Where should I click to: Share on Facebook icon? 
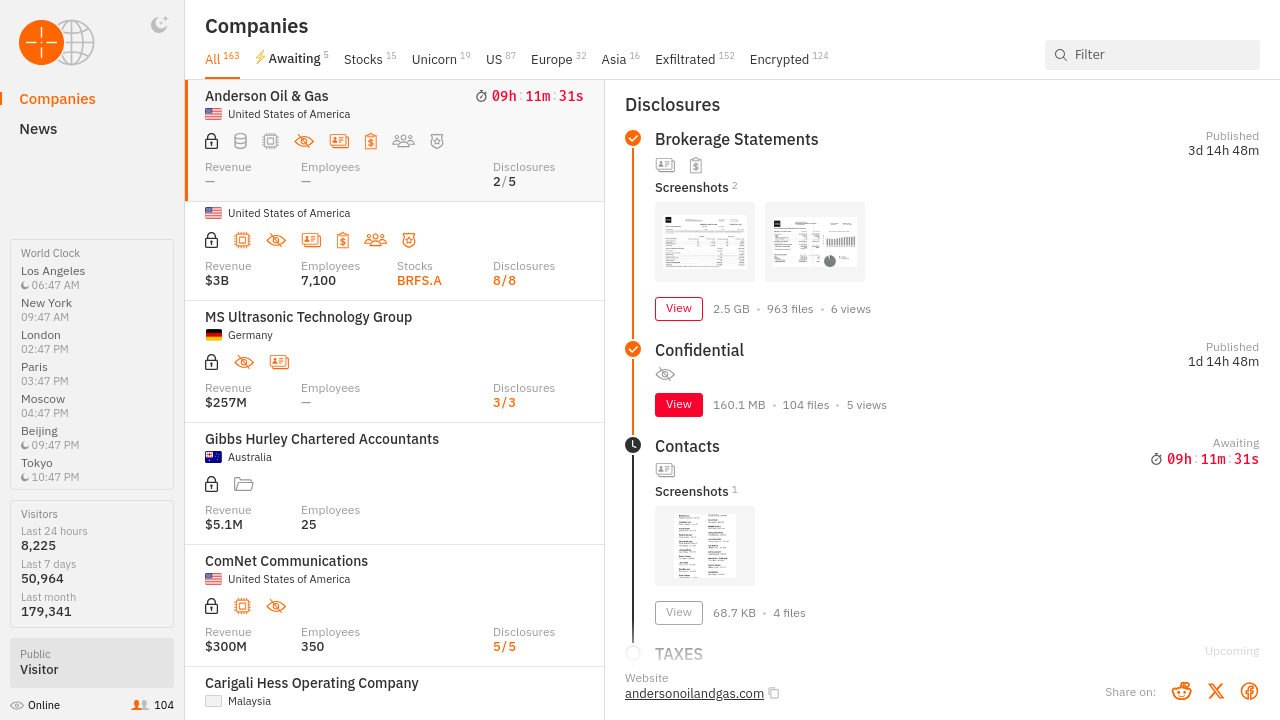pos(1249,691)
